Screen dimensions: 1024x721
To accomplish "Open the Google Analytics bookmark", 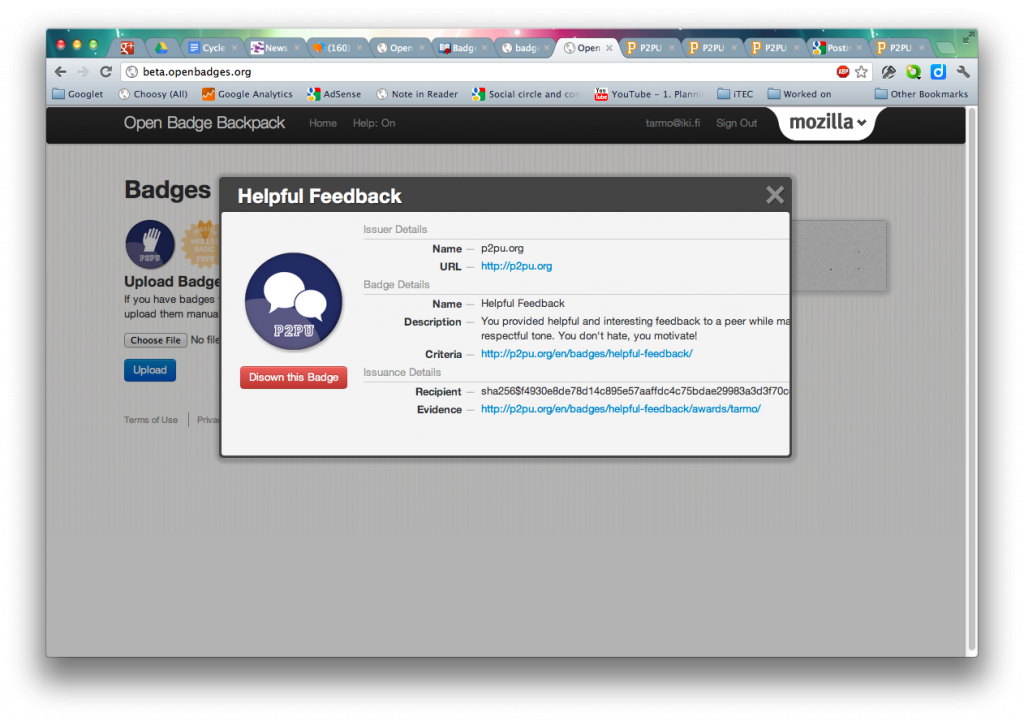I will tap(247, 94).
